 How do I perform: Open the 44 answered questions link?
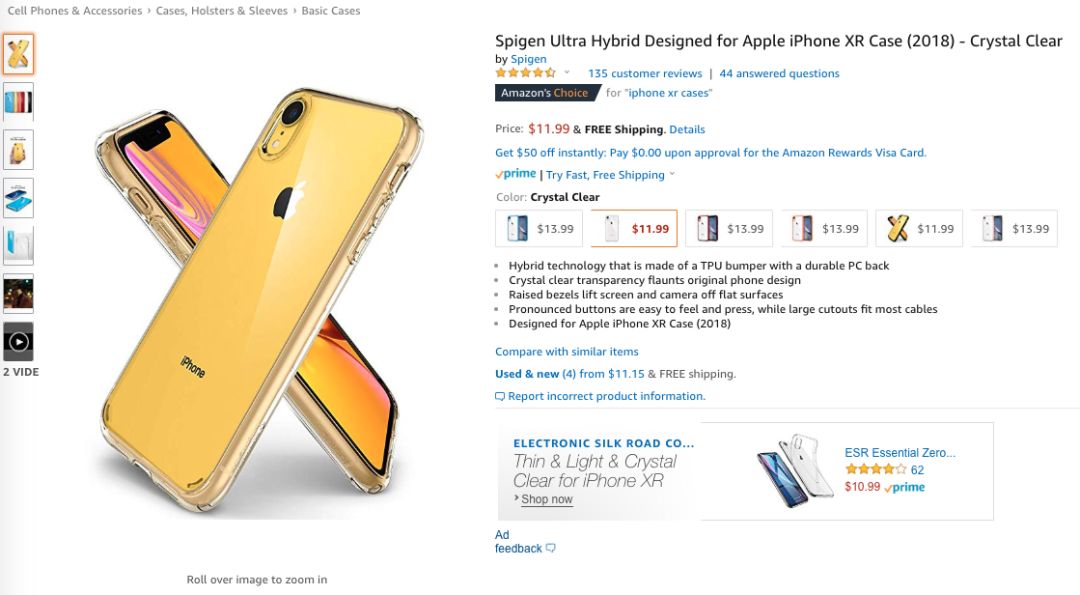(779, 73)
